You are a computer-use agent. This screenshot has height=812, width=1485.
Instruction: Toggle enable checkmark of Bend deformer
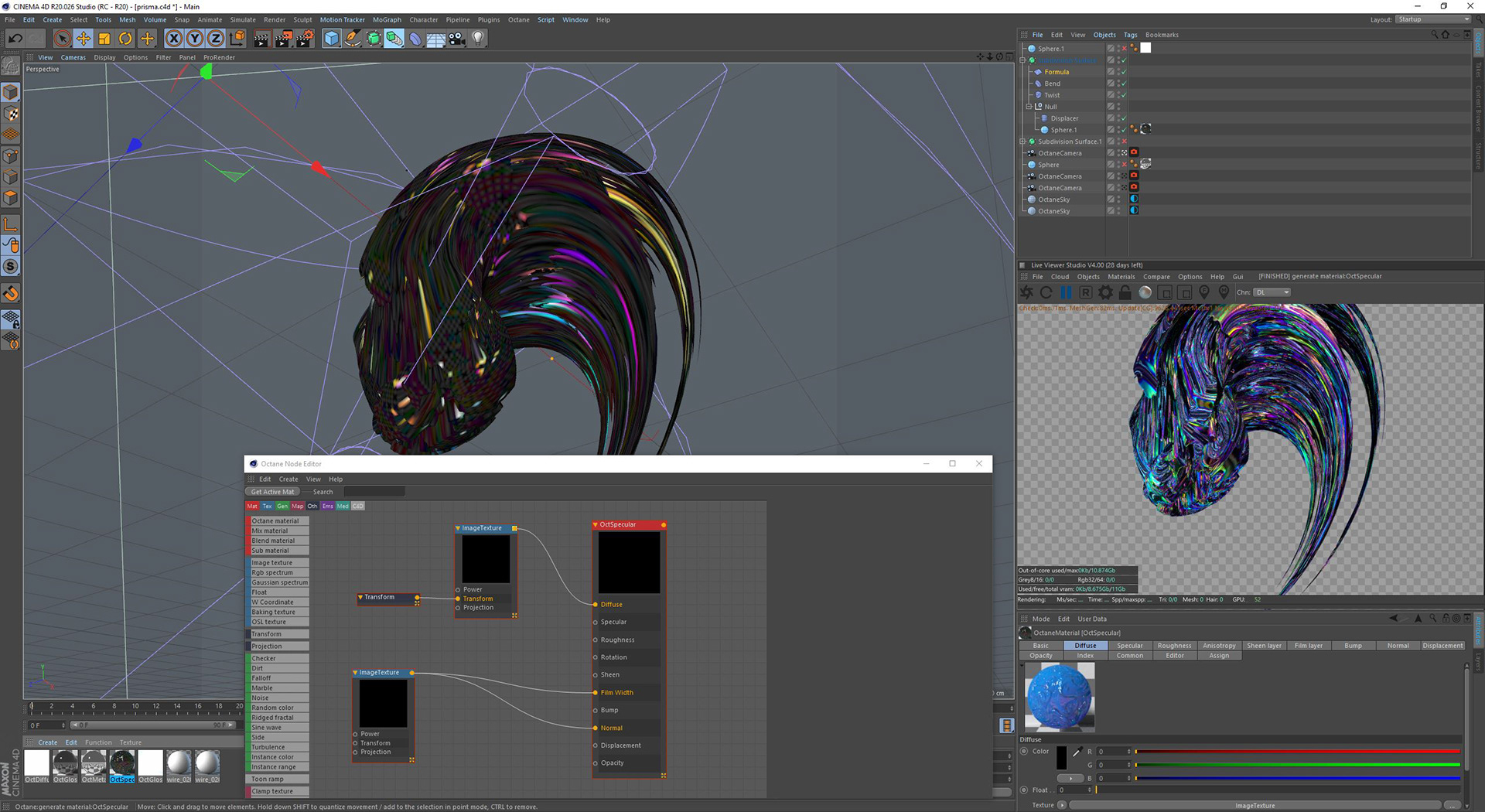[1124, 84]
